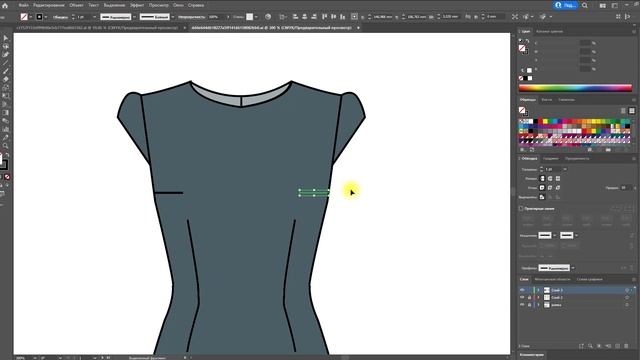The height and width of the screenshot is (360, 640).
Task: Open the Файл menu
Action: point(23,5)
